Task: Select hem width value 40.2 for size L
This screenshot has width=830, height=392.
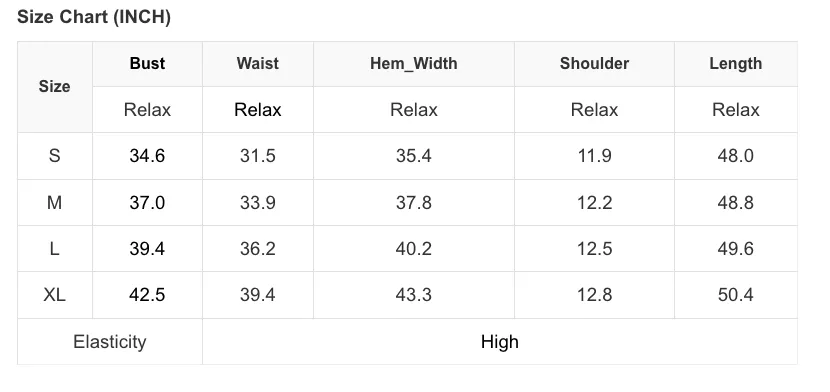Action: (x=413, y=249)
